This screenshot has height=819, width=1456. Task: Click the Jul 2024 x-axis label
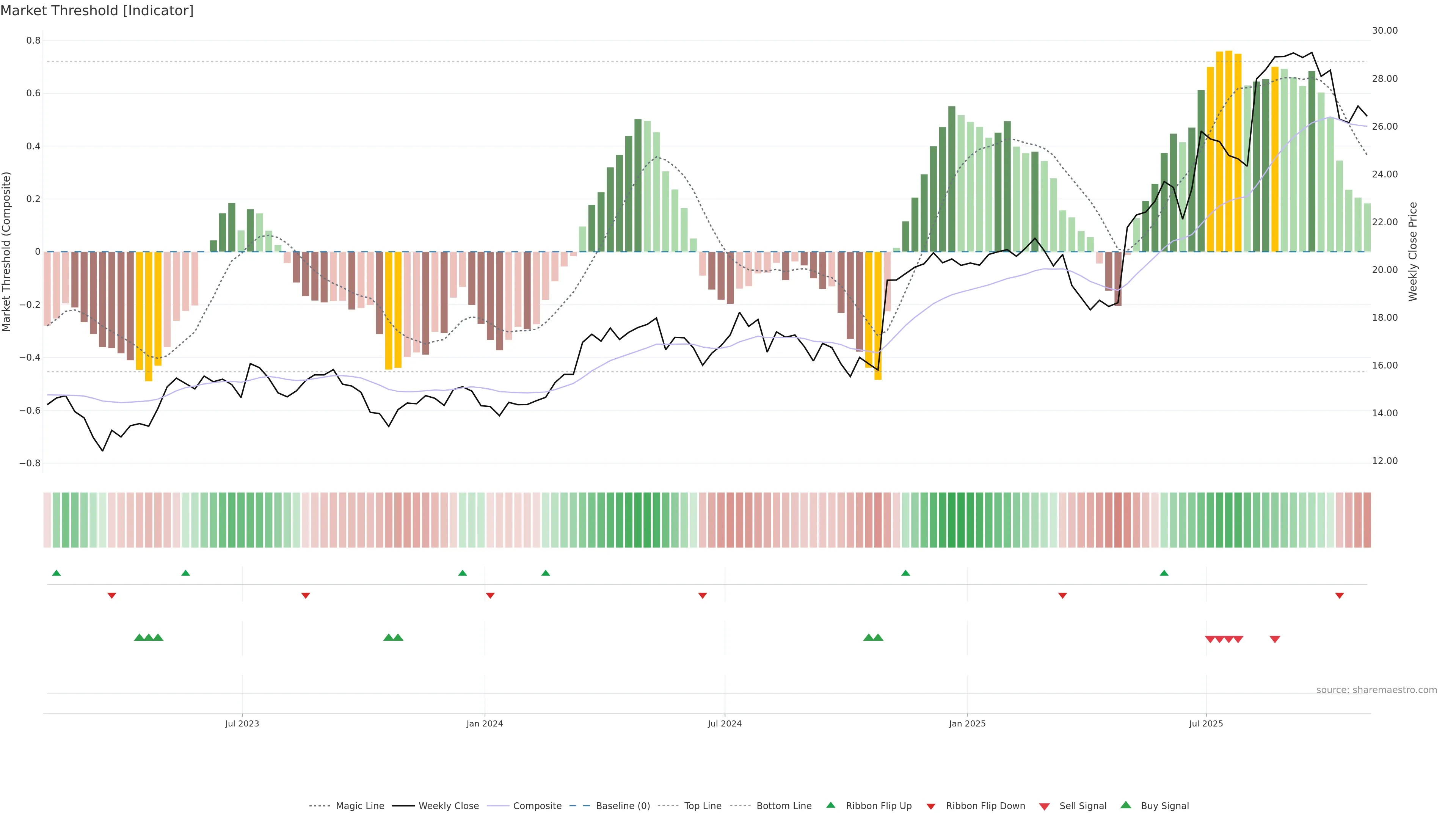(x=725, y=723)
